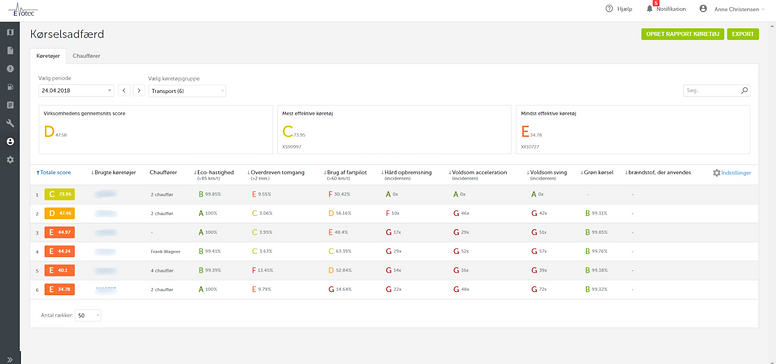Click the 13.45% tomgang value
This screenshot has height=364, width=776.
[x=265, y=271]
